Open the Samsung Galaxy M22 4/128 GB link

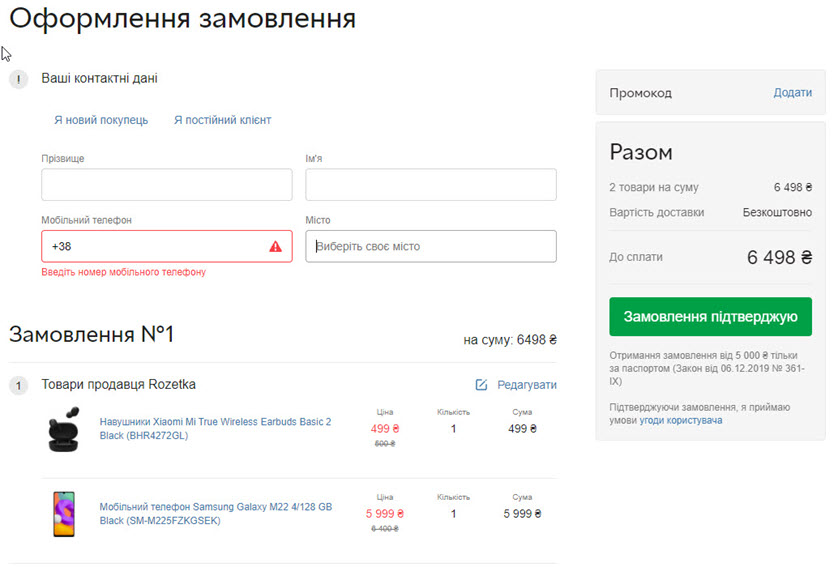(x=216, y=514)
